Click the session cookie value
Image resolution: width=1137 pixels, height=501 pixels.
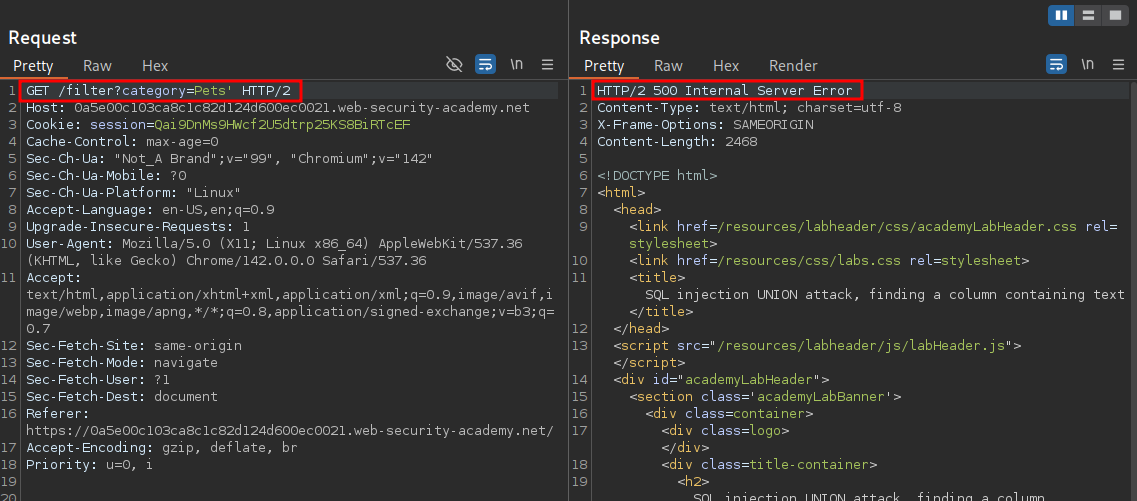coord(282,125)
